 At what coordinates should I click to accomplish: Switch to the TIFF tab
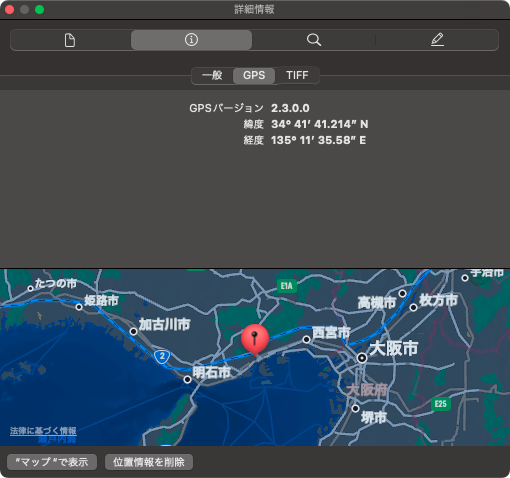point(297,75)
